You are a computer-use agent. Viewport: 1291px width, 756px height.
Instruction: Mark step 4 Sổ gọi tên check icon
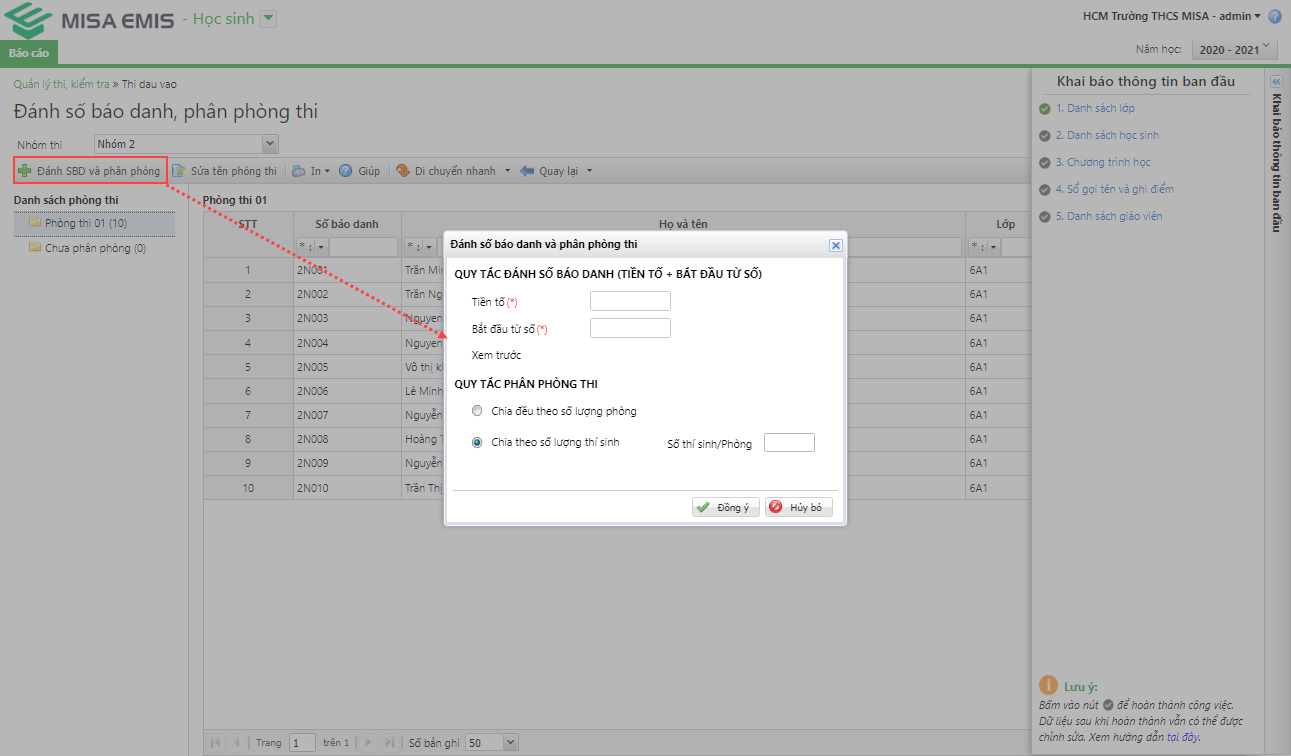[1045, 189]
